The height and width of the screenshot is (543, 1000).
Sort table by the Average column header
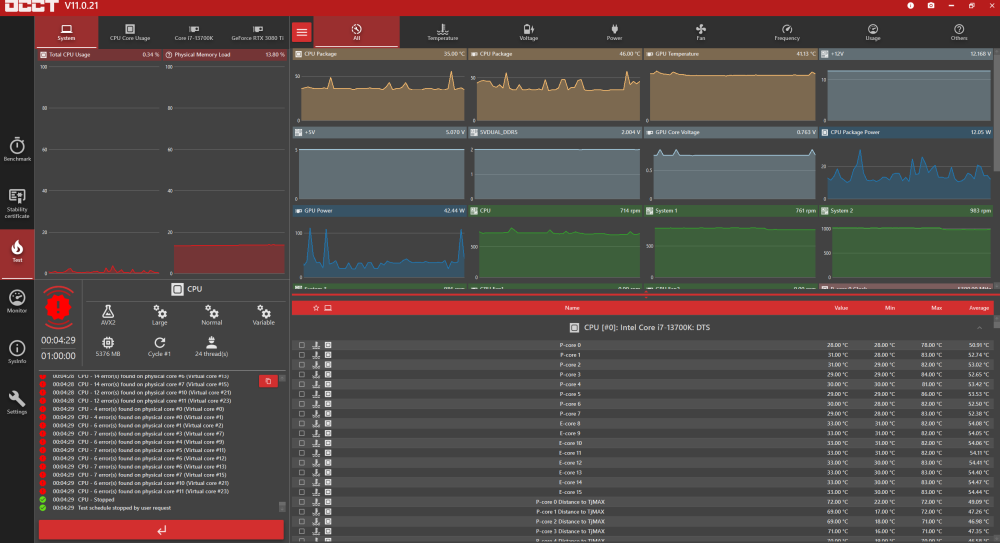click(x=979, y=308)
